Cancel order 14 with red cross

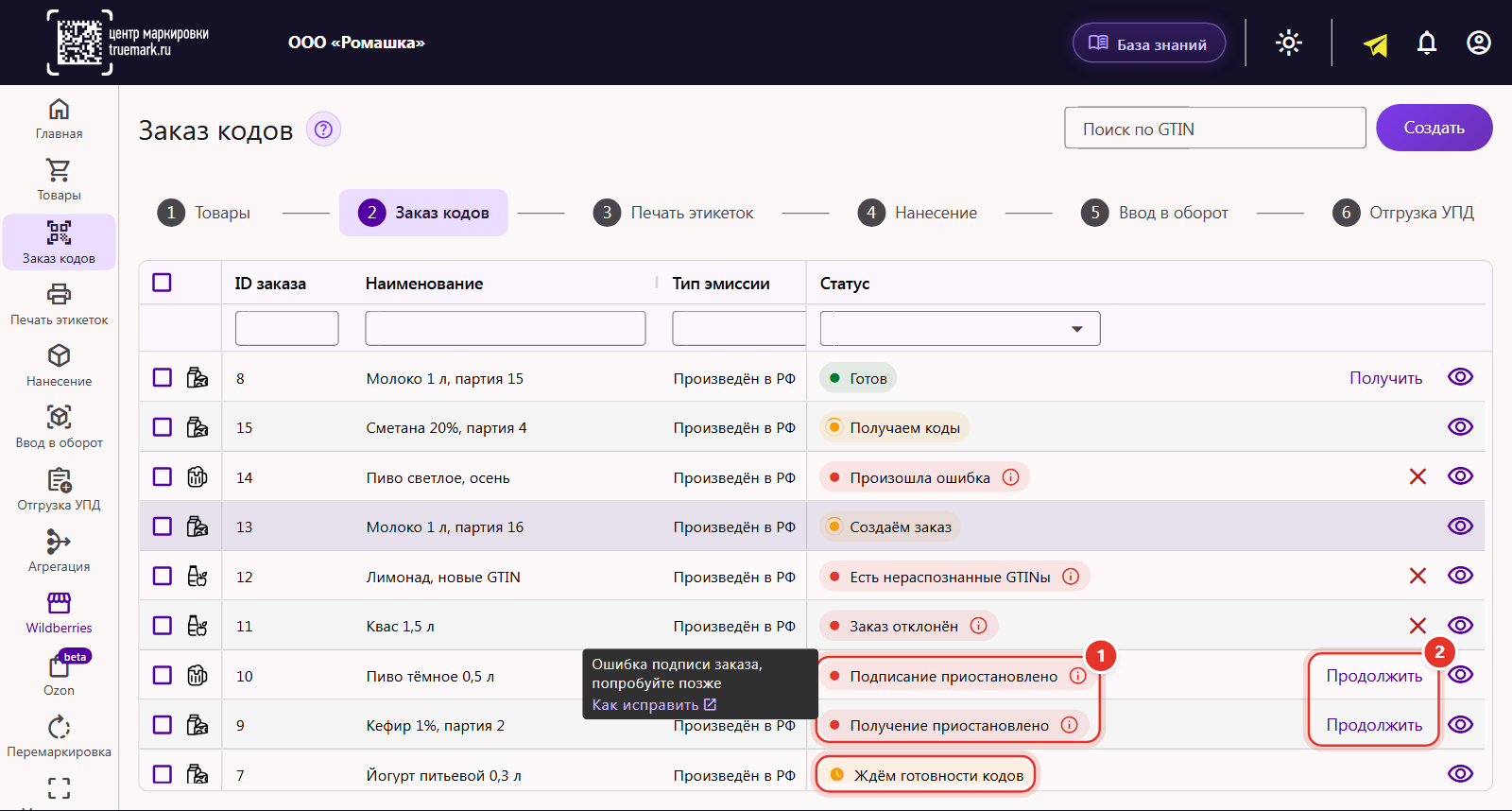1417,476
